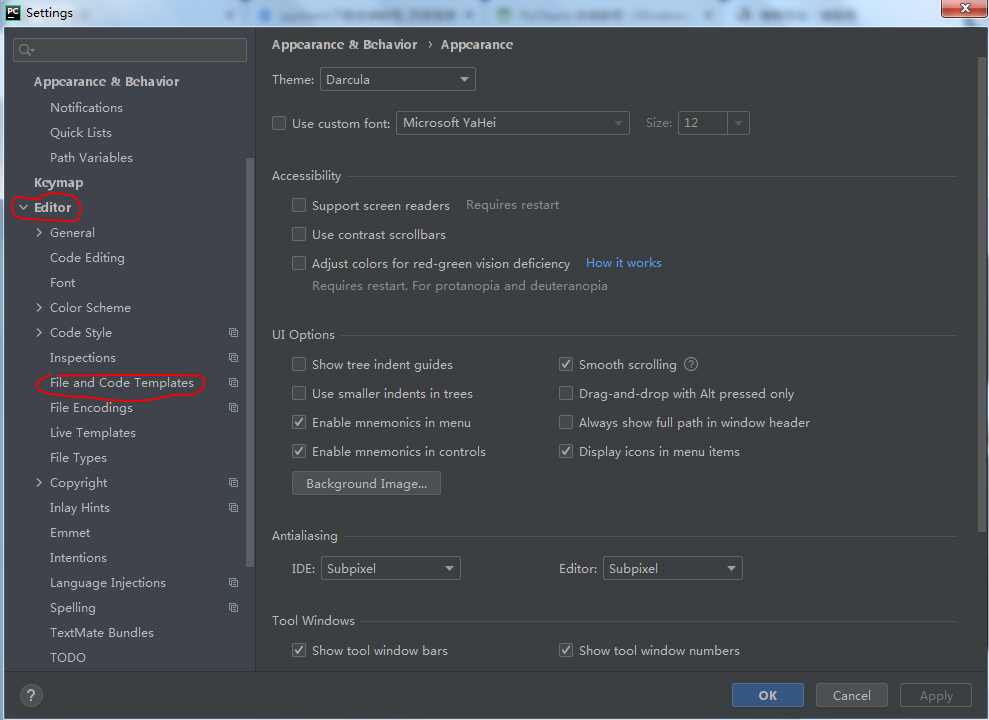Screen dimensions: 989x720
Task: Select Notifications in settings tree
Action: [x=86, y=107]
